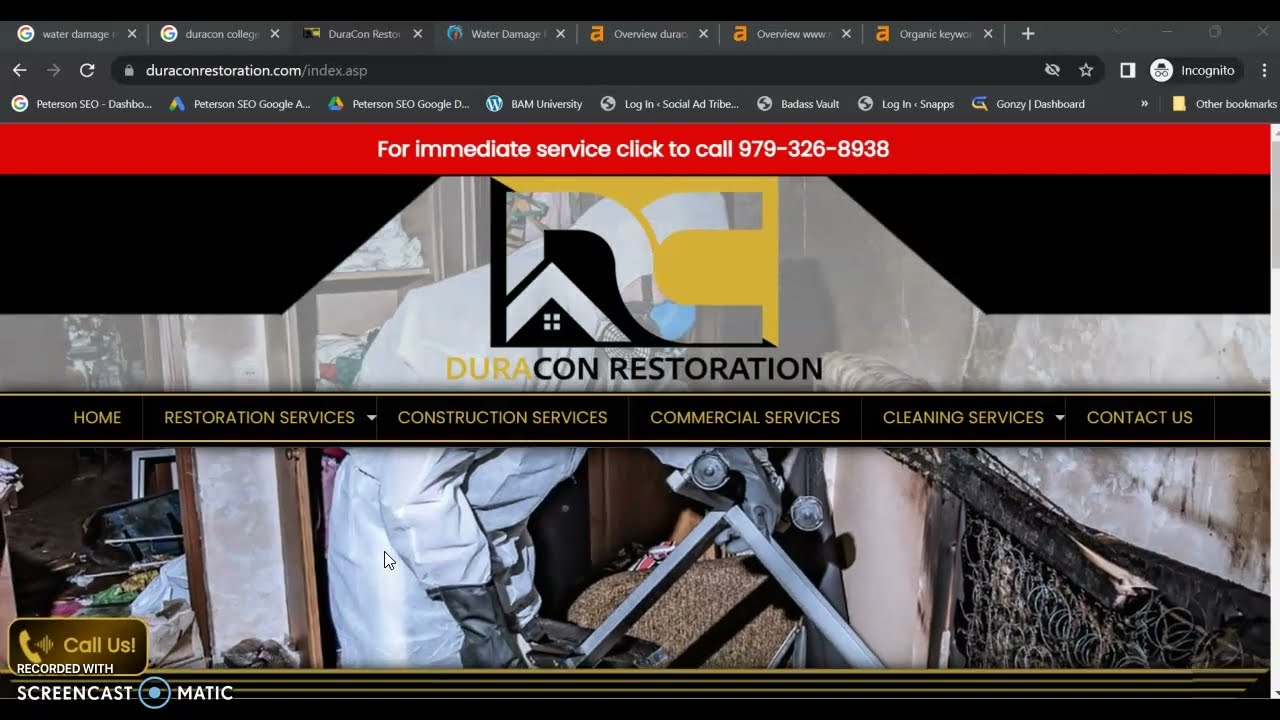Click the Incognito profile indicator
The height and width of the screenshot is (720, 1280).
pos(1194,70)
